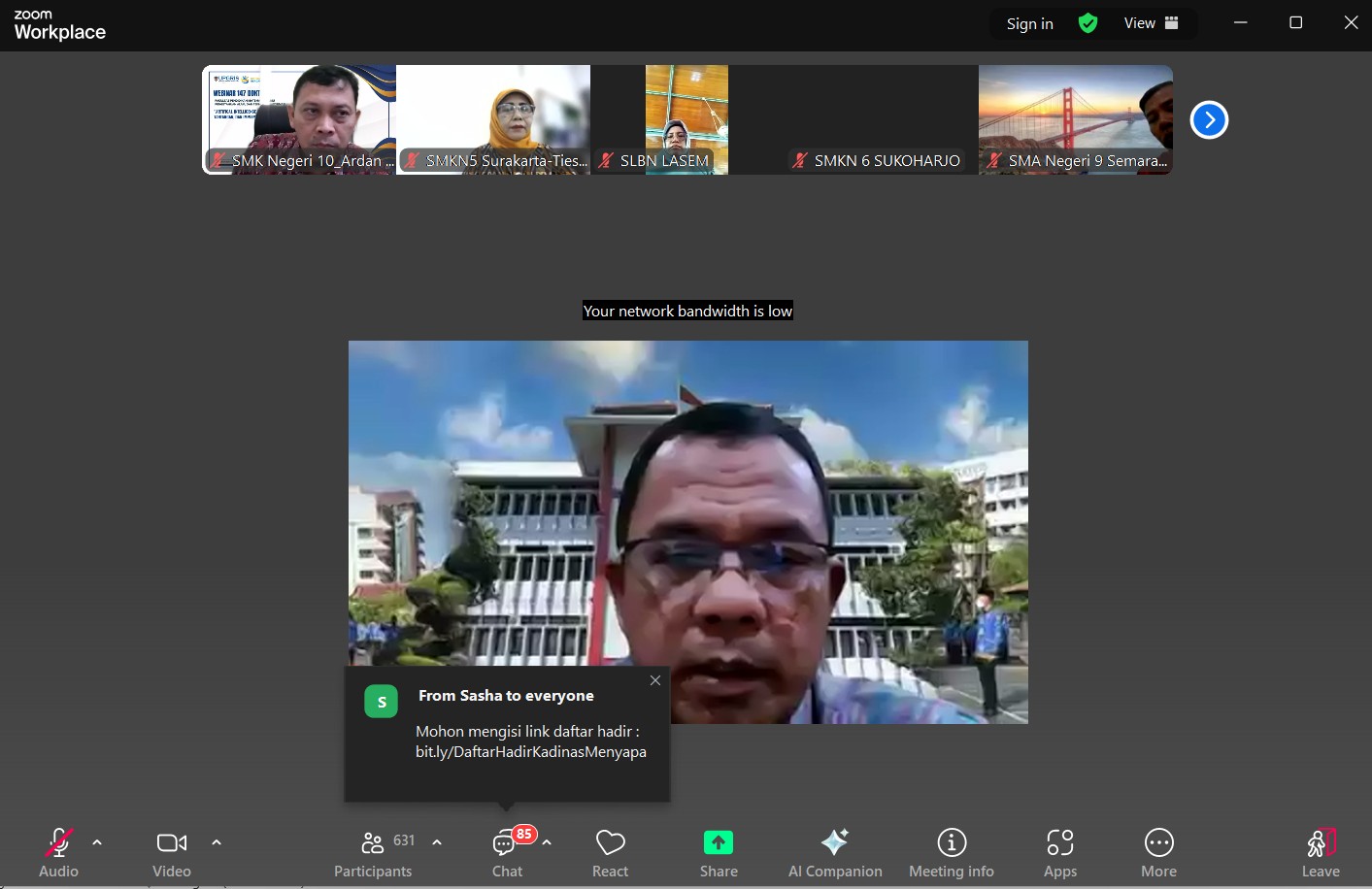Show Meeting info details

(951, 842)
